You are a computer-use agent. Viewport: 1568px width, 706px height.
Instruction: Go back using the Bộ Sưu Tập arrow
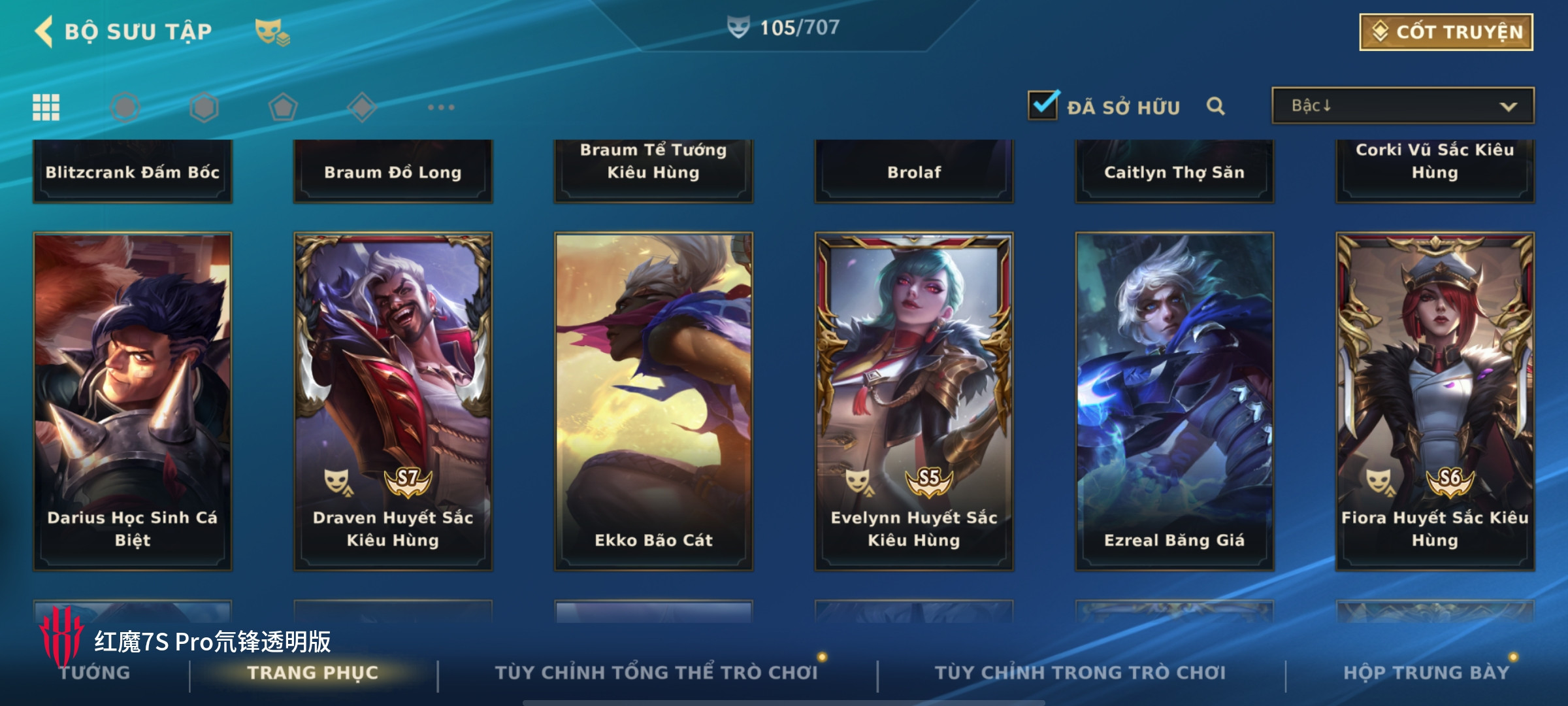44,31
